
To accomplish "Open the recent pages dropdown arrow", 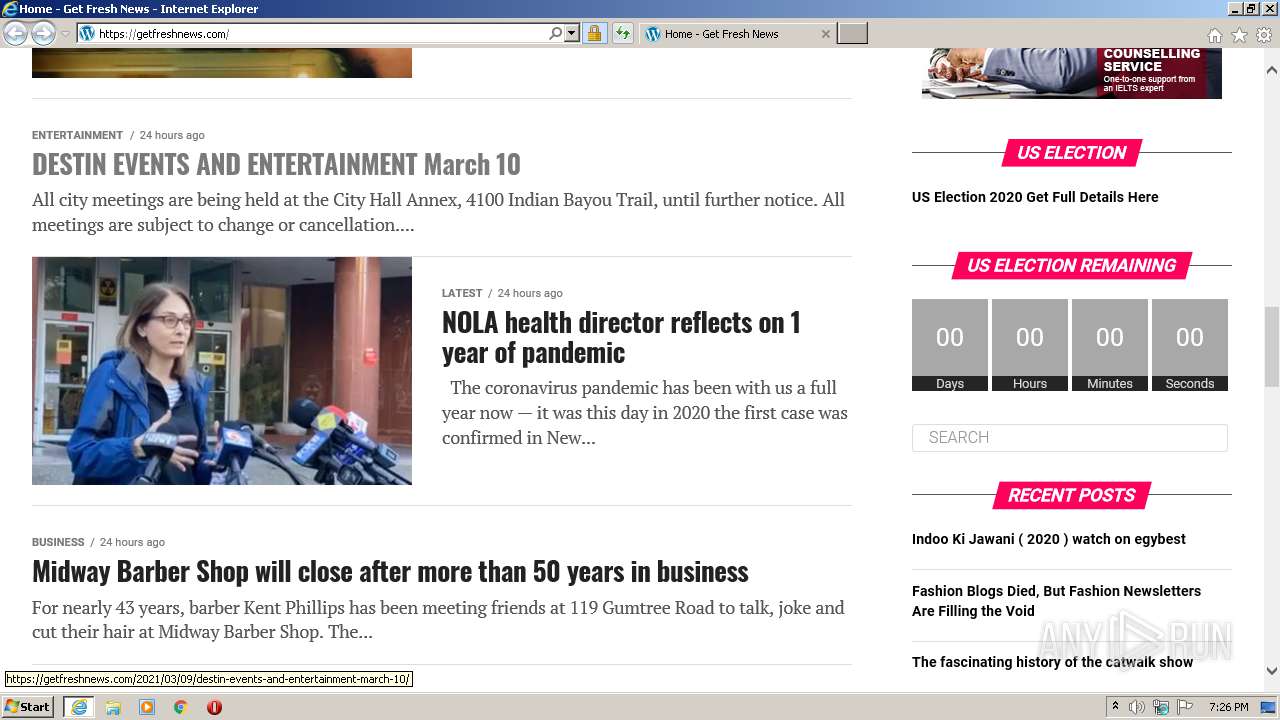I will click(65, 34).
